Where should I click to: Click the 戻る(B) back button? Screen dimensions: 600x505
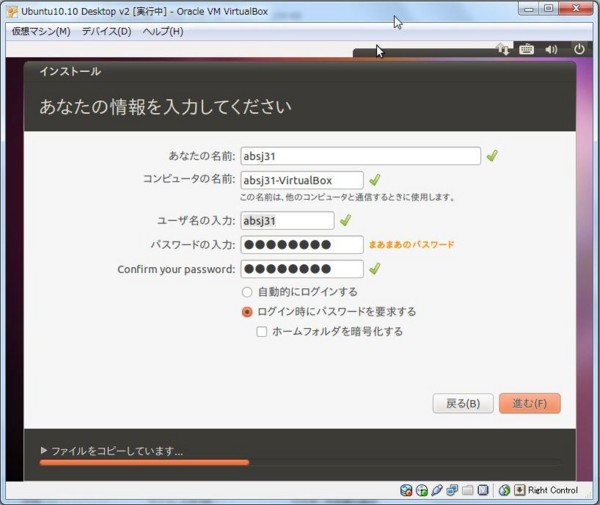click(x=463, y=403)
